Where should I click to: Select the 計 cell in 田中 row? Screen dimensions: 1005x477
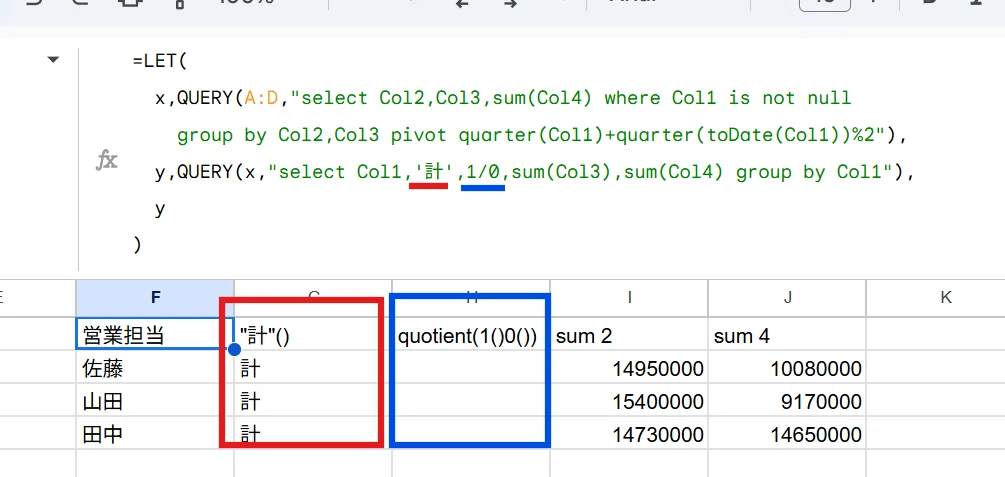pyautogui.click(x=313, y=434)
